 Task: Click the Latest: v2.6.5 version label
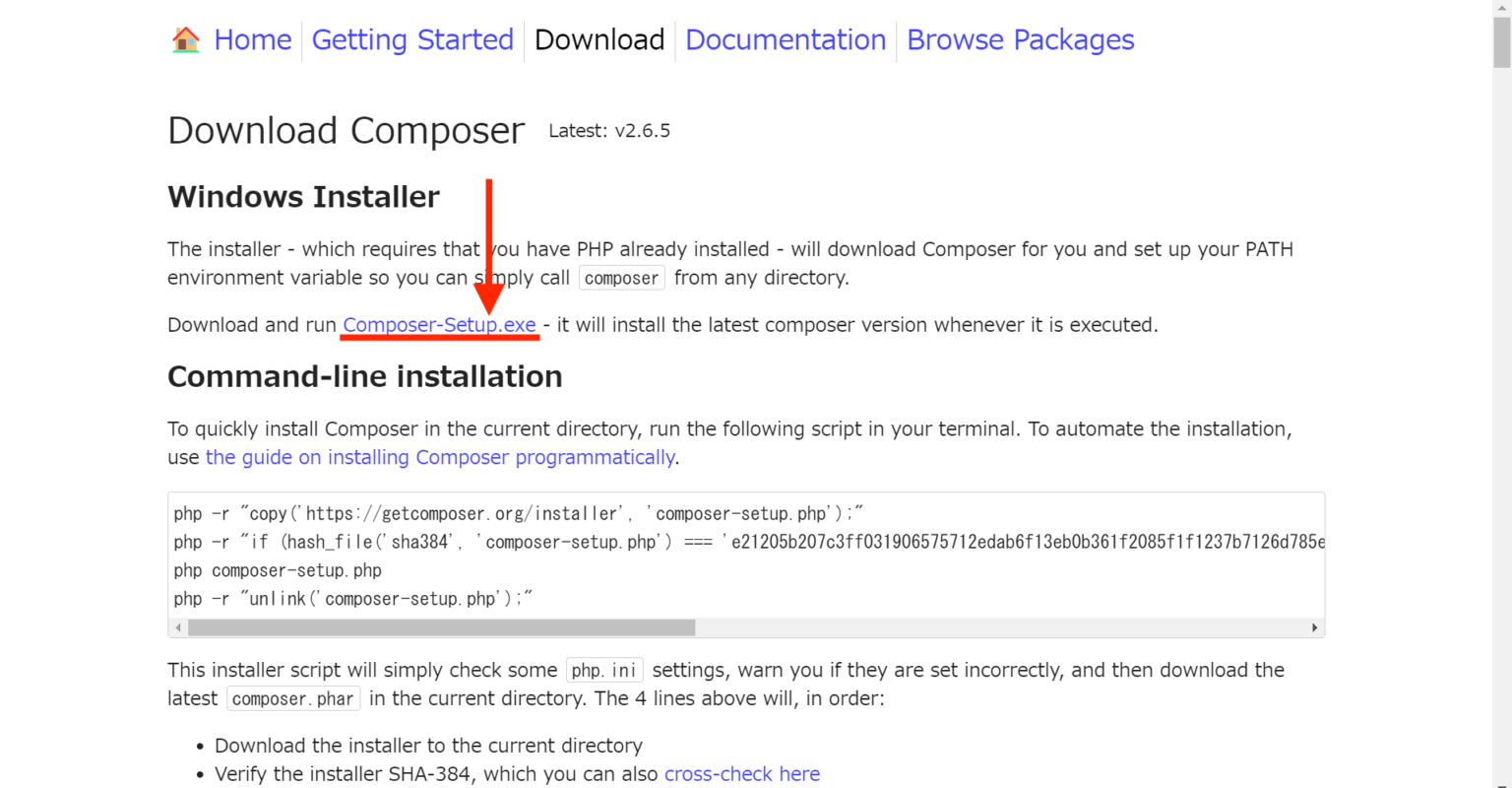(609, 130)
